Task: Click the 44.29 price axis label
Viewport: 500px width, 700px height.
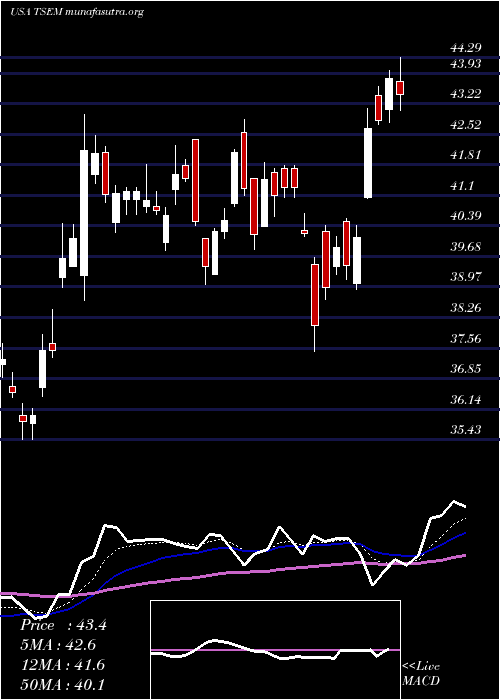Action: pos(465,48)
